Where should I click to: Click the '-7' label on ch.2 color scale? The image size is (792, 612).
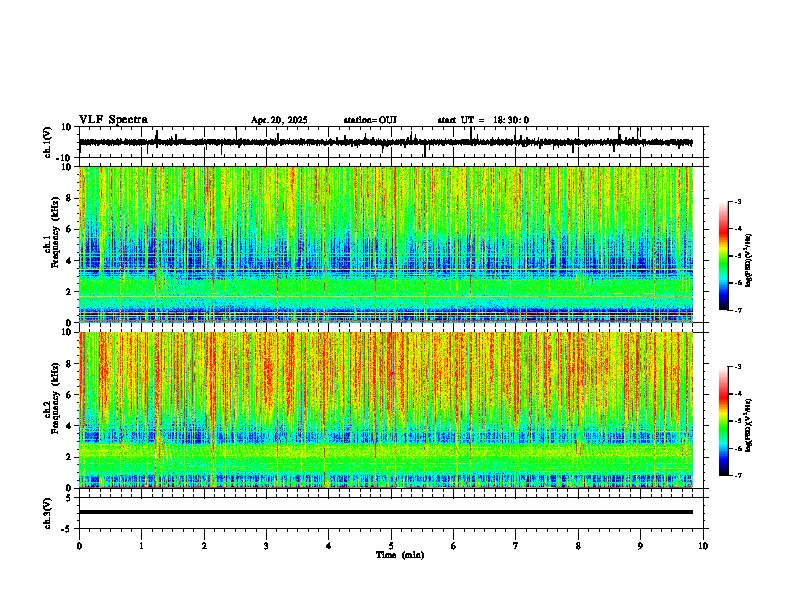tap(737, 475)
